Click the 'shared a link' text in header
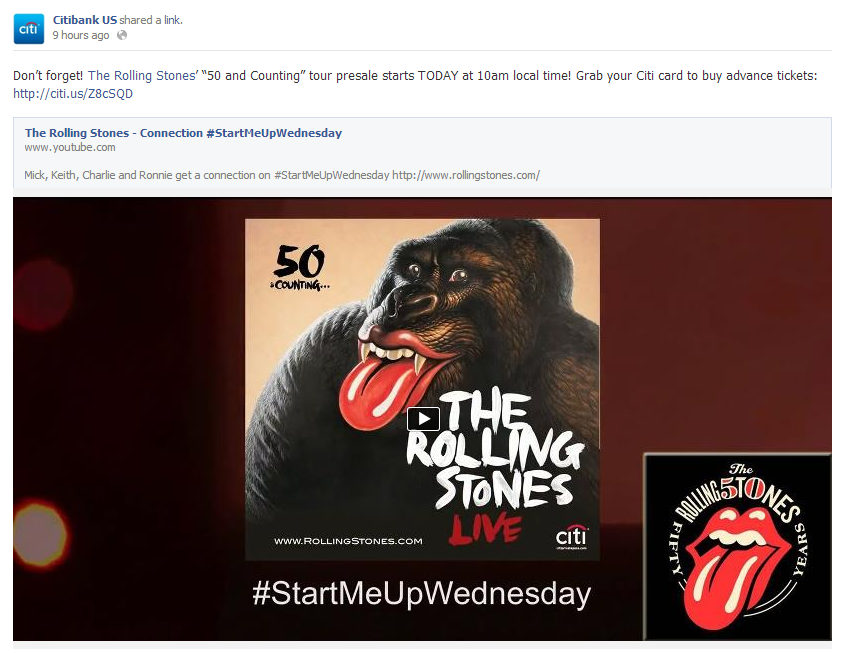This screenshot has height=661, width=845. 151,20
